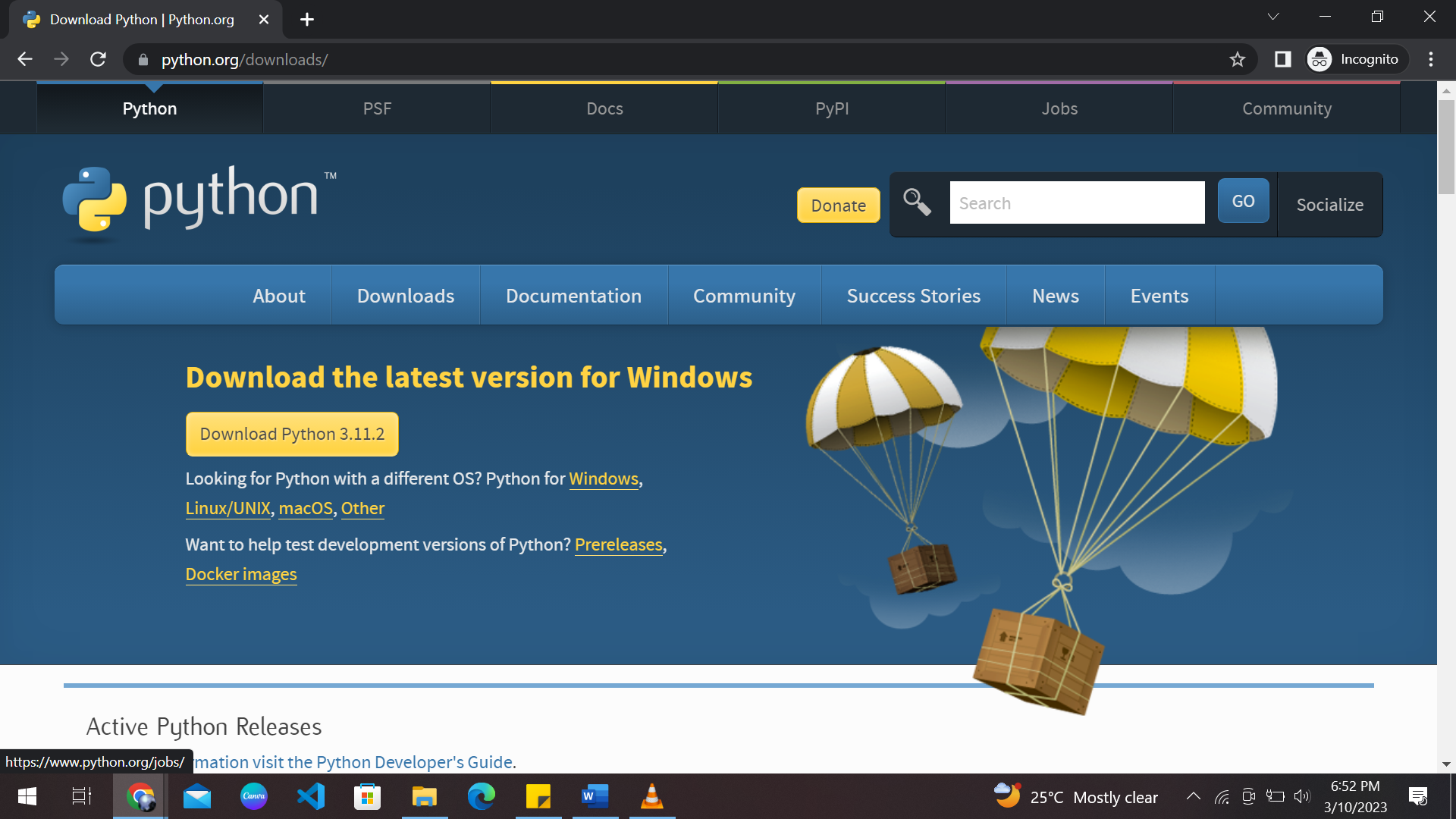Go back using the browser back arrow
Viewport: 1456px width, 819px height.
pos(25,59)
